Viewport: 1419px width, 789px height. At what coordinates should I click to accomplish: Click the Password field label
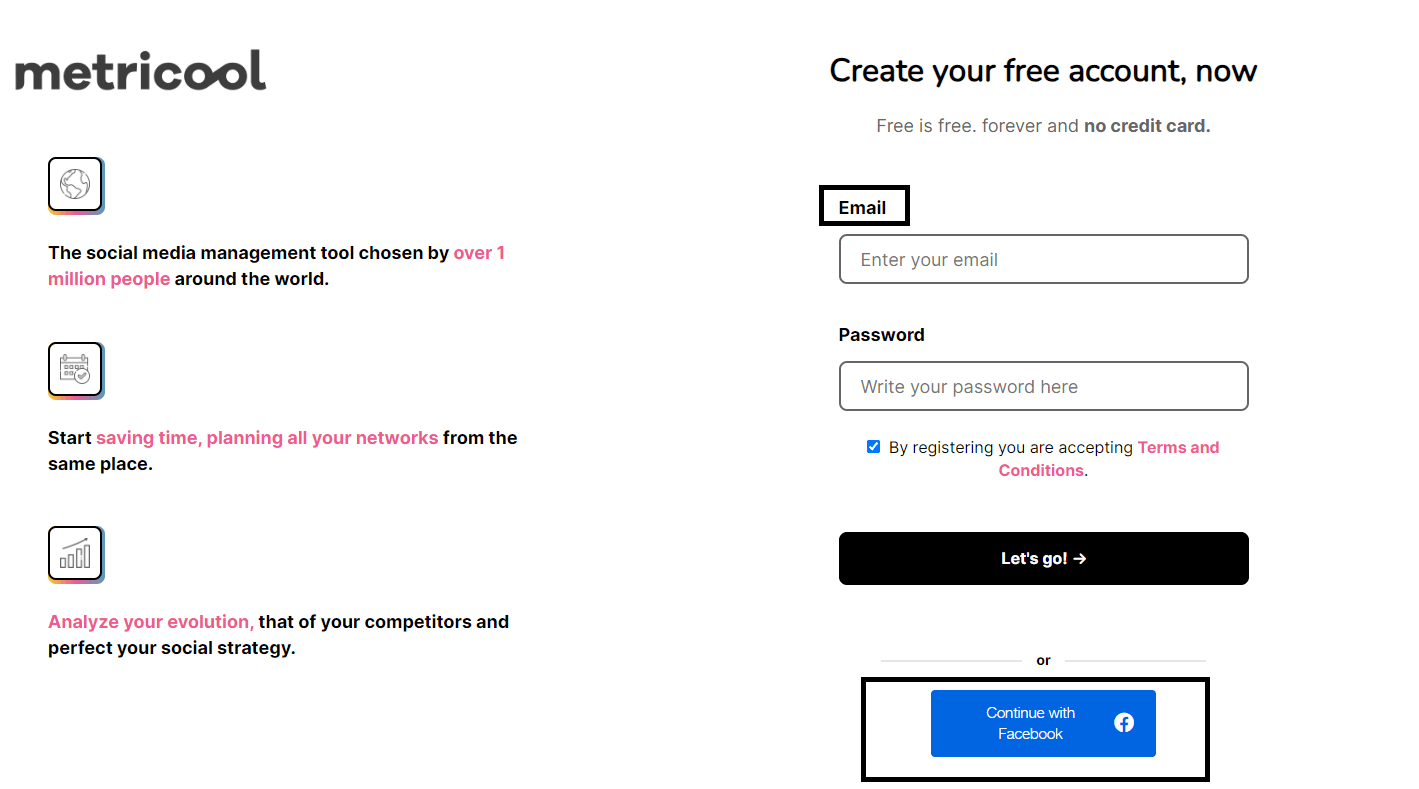click(881, 335)
